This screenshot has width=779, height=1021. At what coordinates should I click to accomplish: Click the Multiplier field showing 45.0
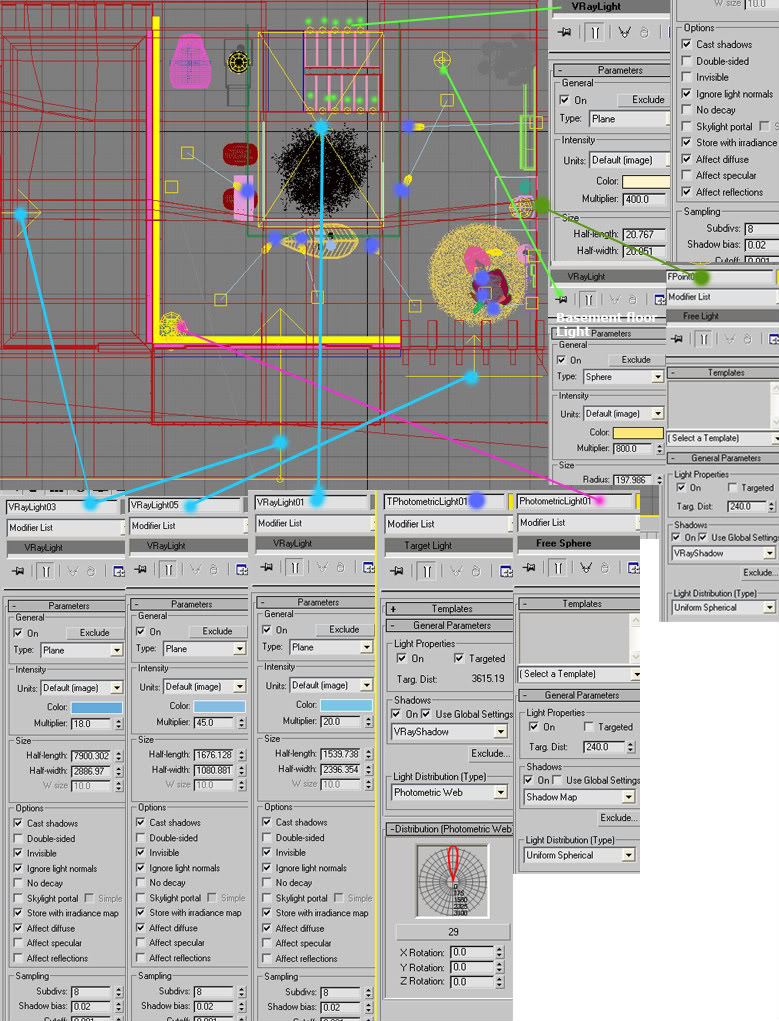point(214,723)
